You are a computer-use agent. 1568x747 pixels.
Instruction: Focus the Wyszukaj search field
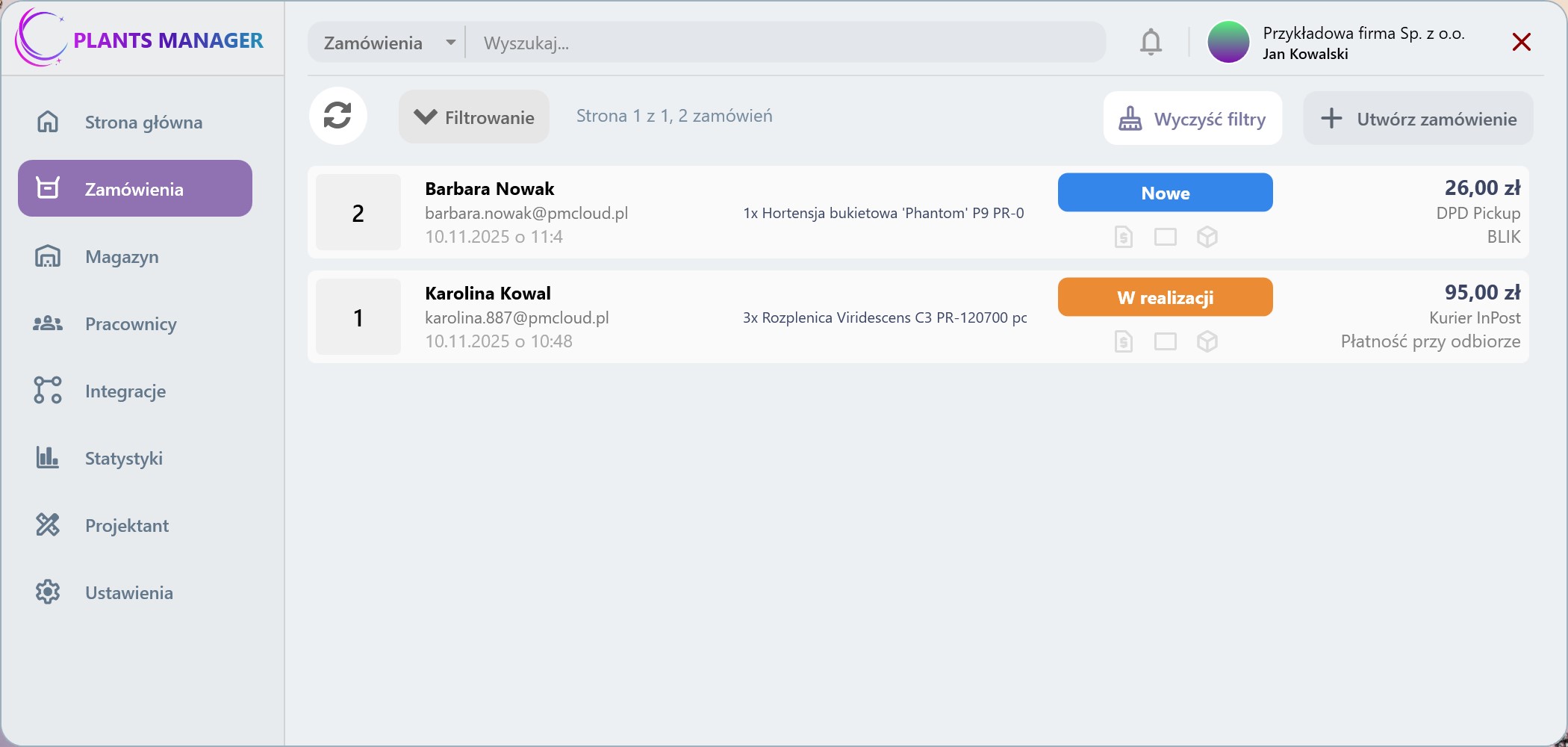(x=784, y=43)
